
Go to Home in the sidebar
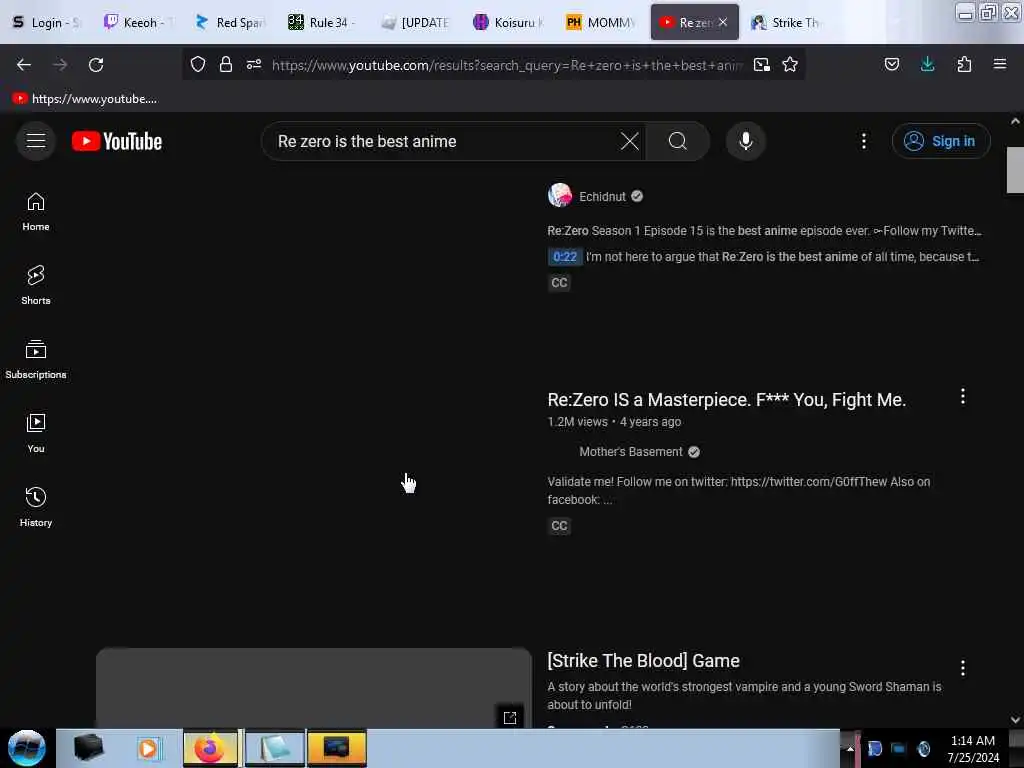tap(36, 212)
